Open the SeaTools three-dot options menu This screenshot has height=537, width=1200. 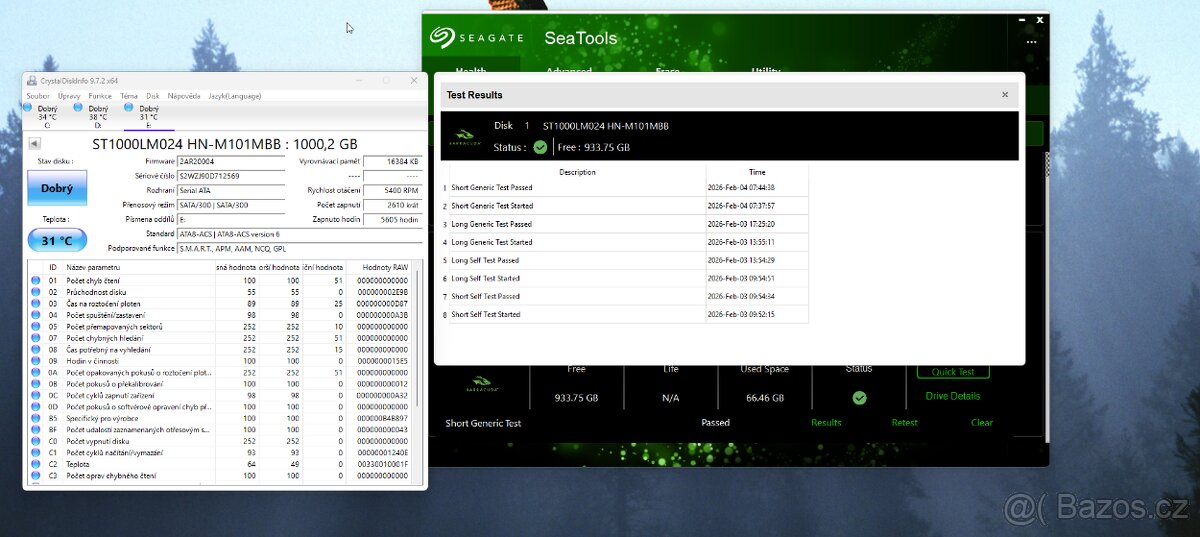point(1031,42)
